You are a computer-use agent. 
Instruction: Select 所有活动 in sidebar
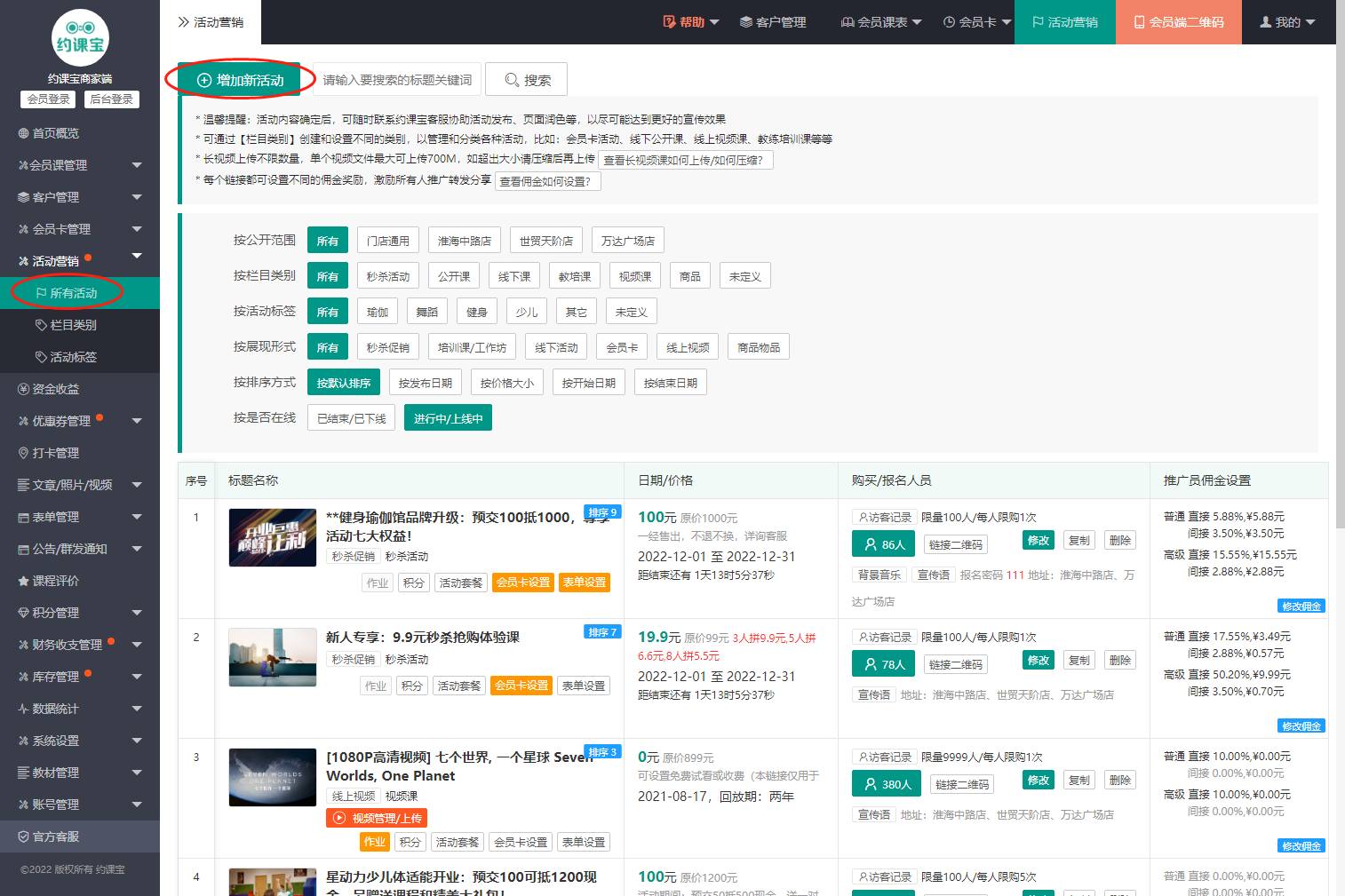(80, 293)
